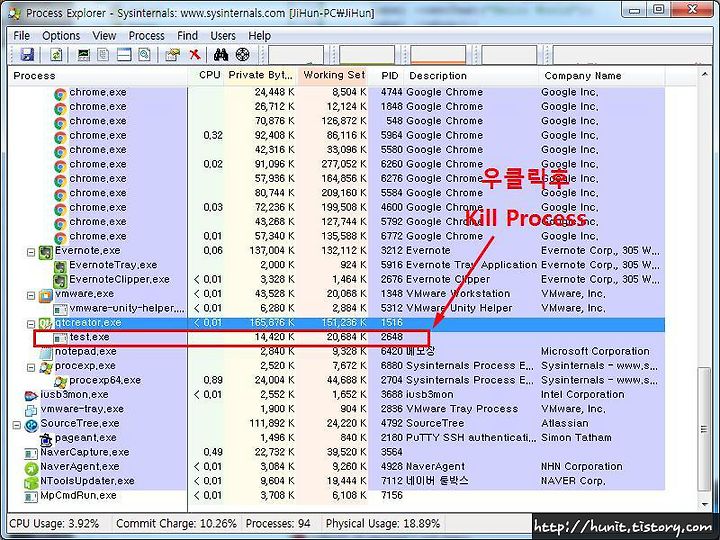Toggle the lower pane icon
The height and width of the screenshot is (540, 720).
(x=124, y=55)
